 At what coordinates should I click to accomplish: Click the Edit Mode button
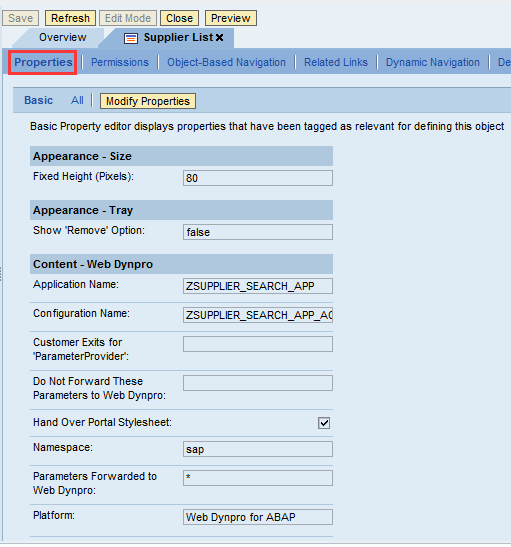128,18
